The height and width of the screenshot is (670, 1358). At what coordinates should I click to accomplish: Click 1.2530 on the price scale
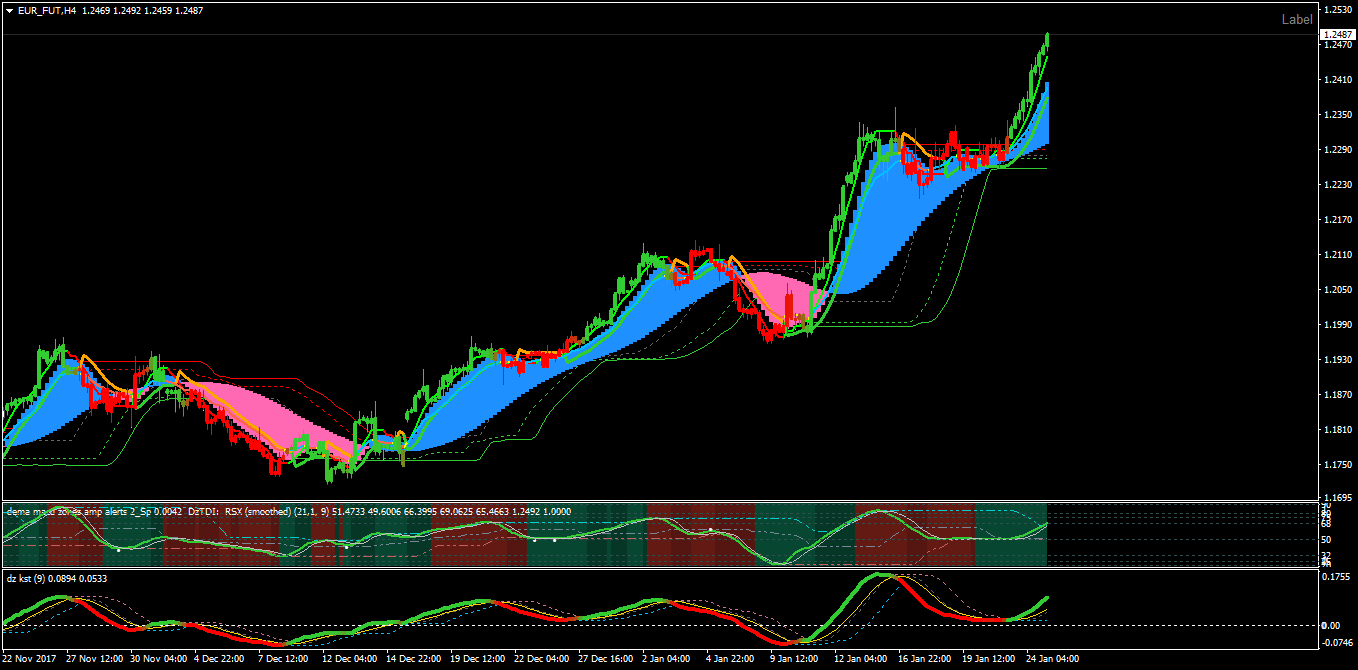tap(1338, 10)
